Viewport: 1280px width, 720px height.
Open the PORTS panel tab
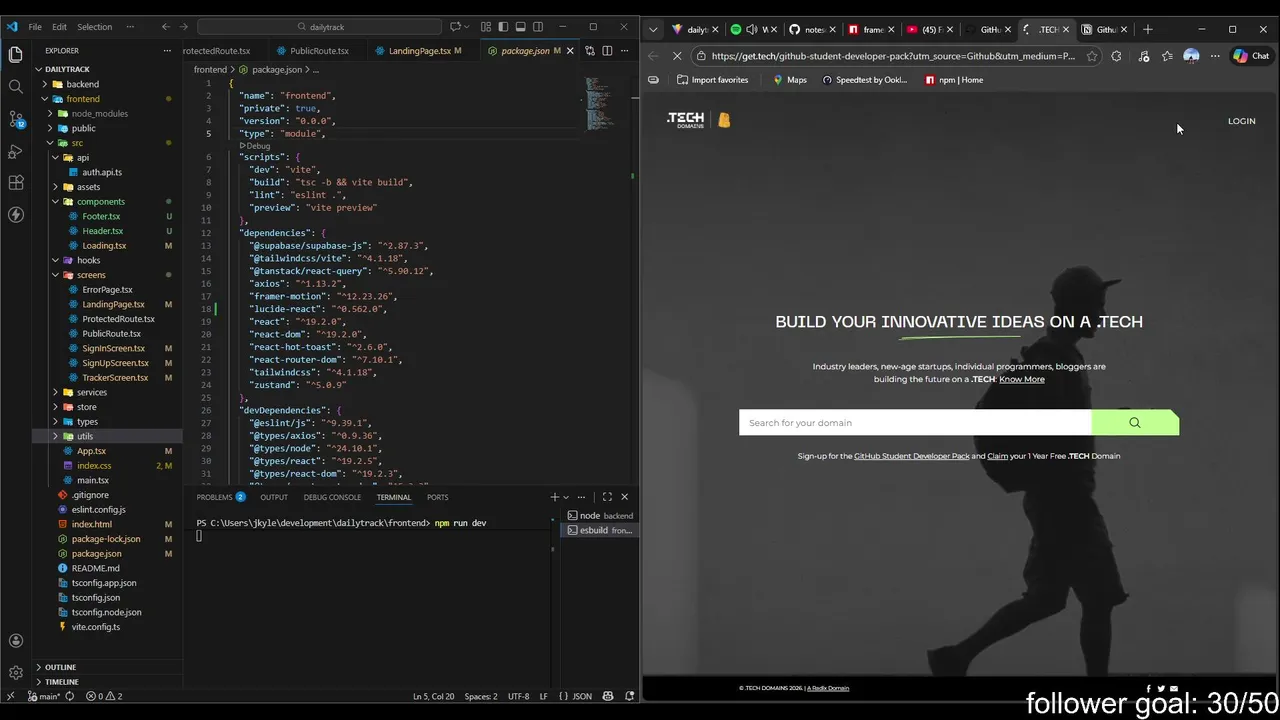[437, 497]
